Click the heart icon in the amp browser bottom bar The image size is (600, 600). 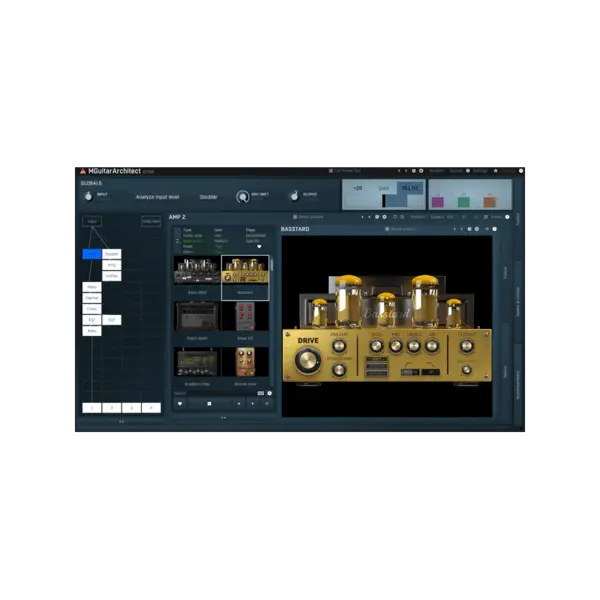(x=180, y=403)
